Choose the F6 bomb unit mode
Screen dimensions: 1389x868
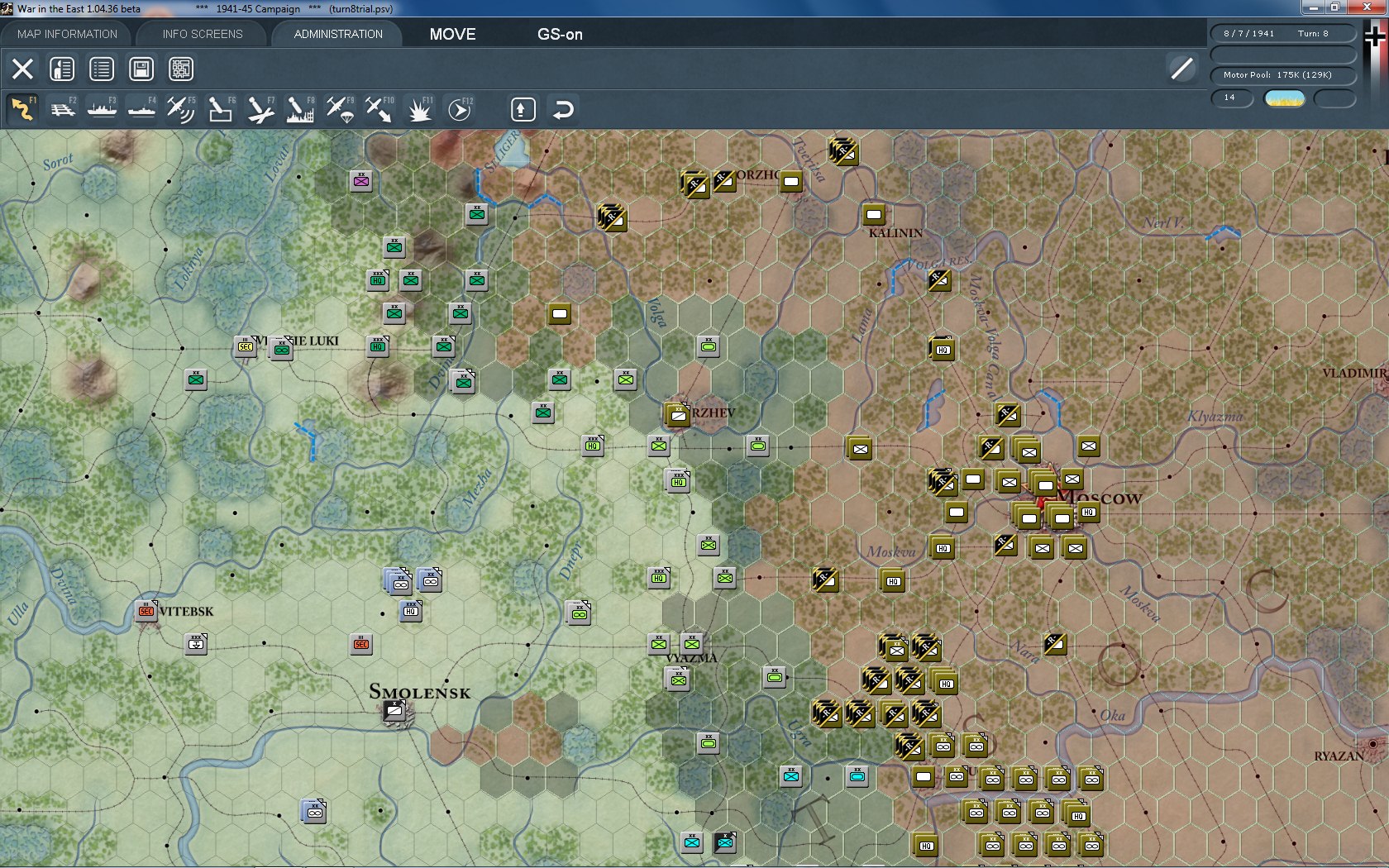(x=221, y=109)
